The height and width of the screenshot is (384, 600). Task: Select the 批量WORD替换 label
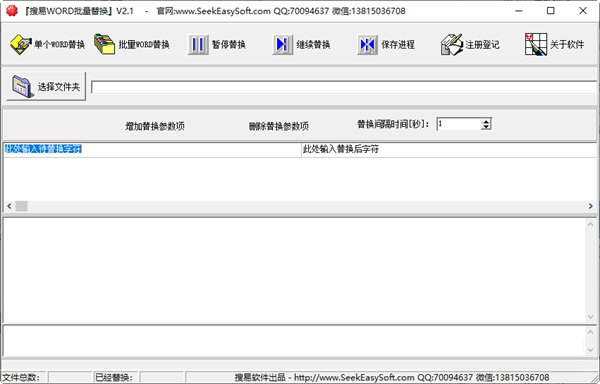coord(144,45)
